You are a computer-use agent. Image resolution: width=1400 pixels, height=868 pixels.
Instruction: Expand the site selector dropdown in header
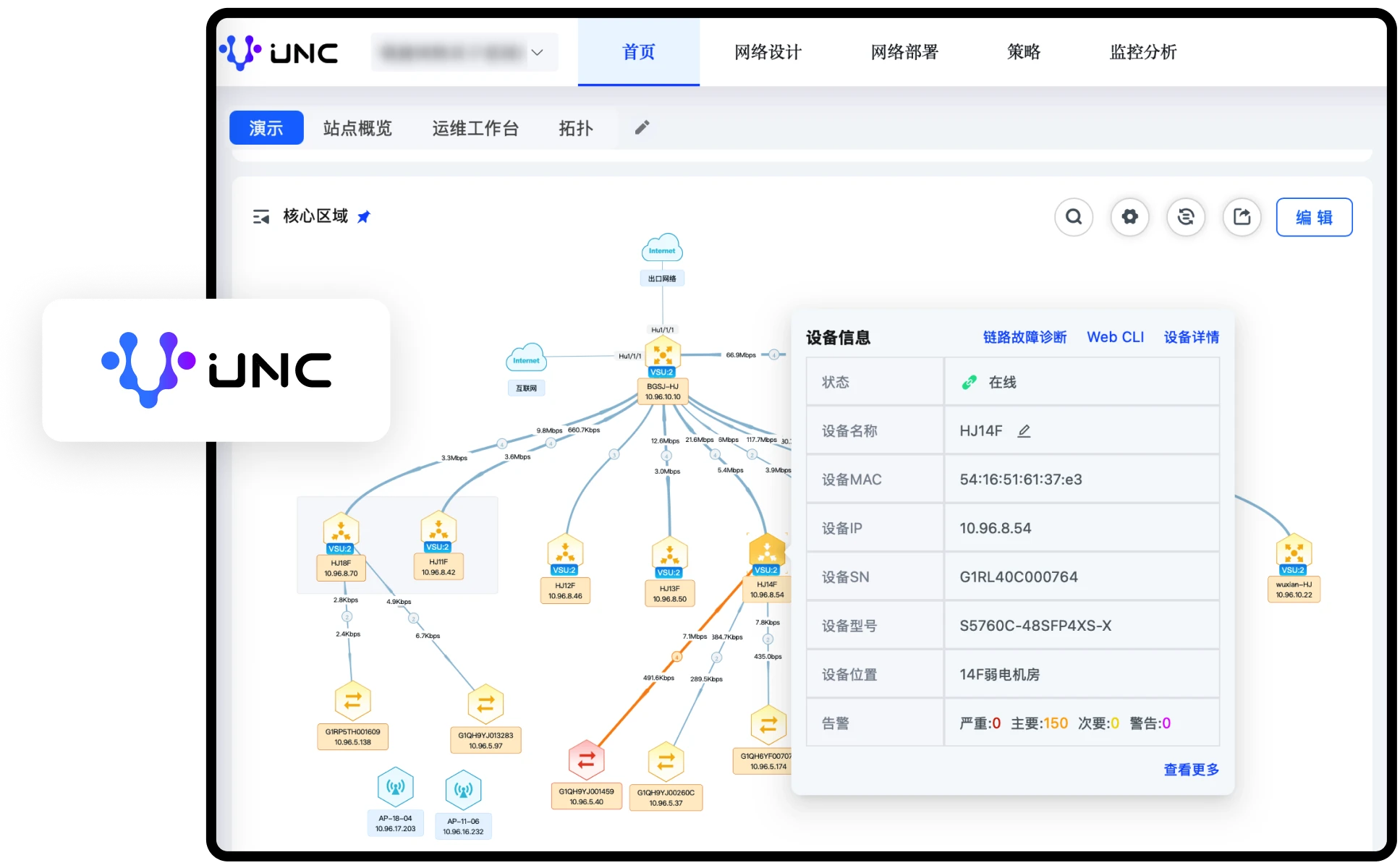536,52
